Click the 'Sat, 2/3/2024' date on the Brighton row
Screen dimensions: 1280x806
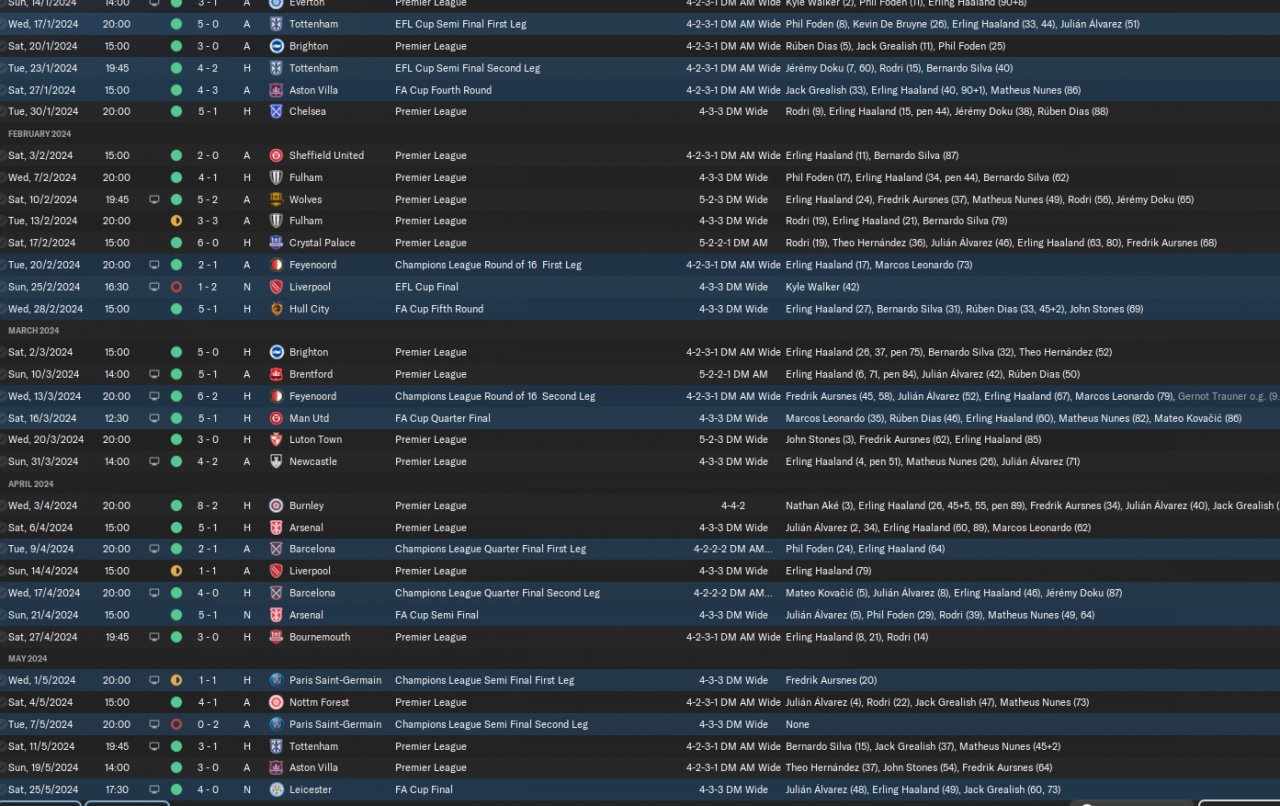coord(40,352)
